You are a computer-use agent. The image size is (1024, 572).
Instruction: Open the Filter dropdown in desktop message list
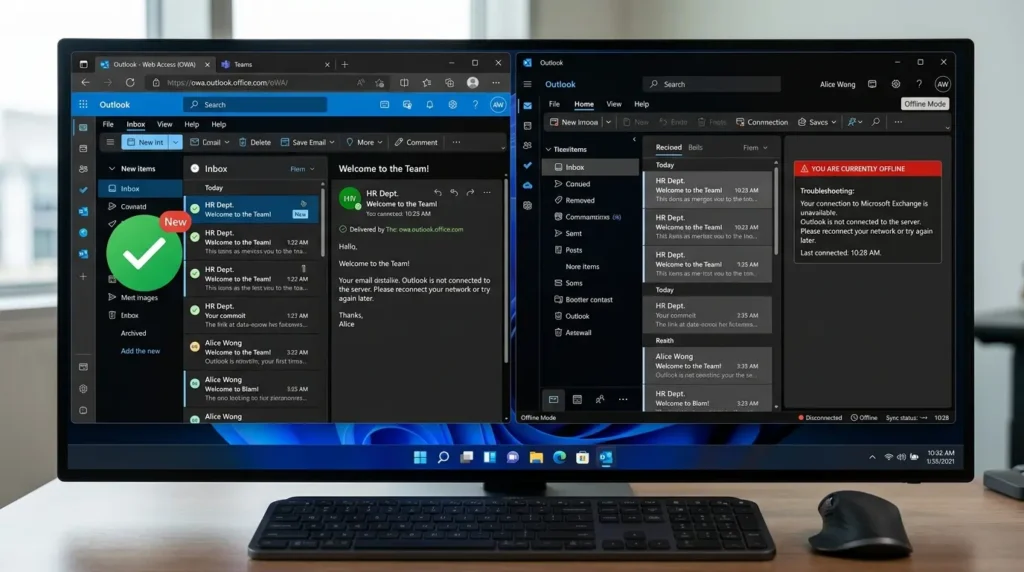[x=755, y=148]
